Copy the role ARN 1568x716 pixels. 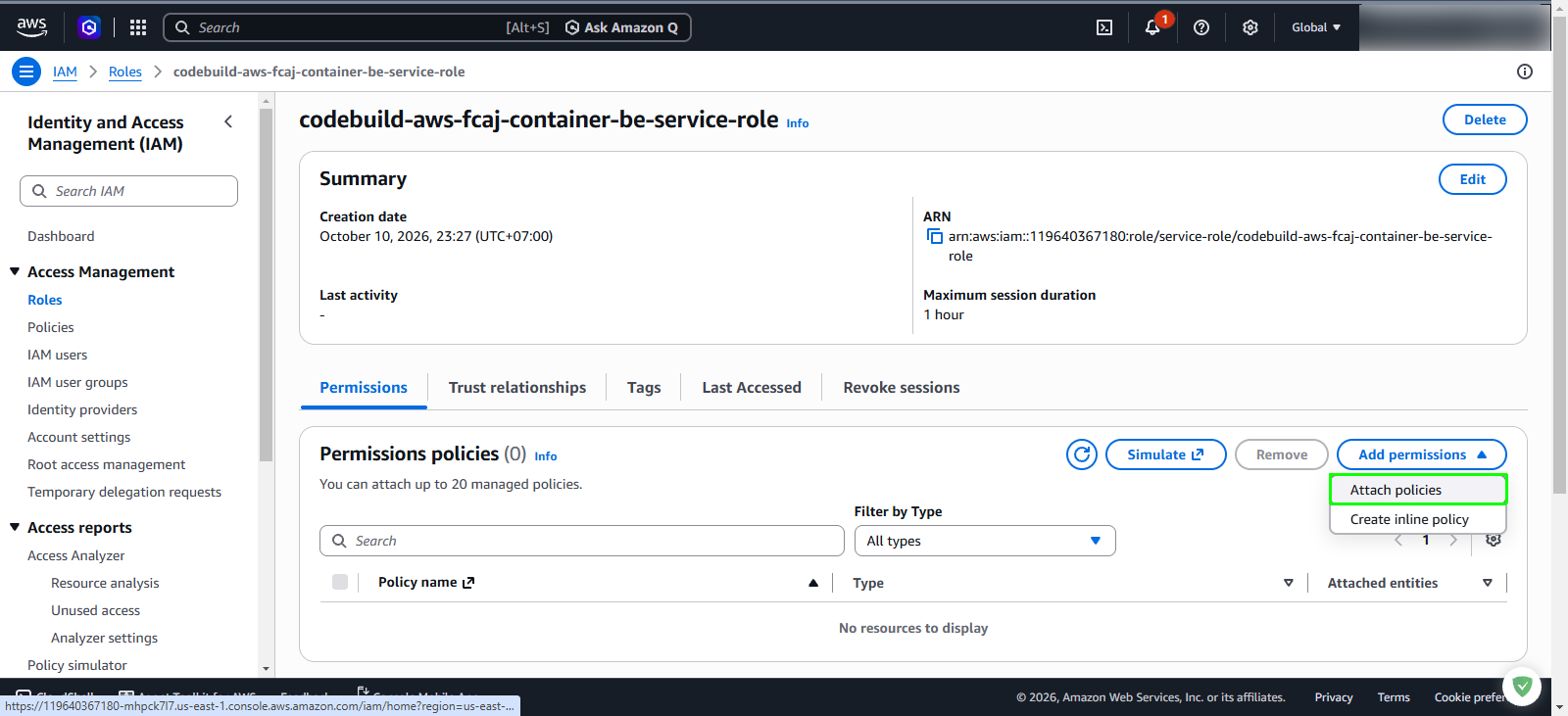[x=935, y=236]
